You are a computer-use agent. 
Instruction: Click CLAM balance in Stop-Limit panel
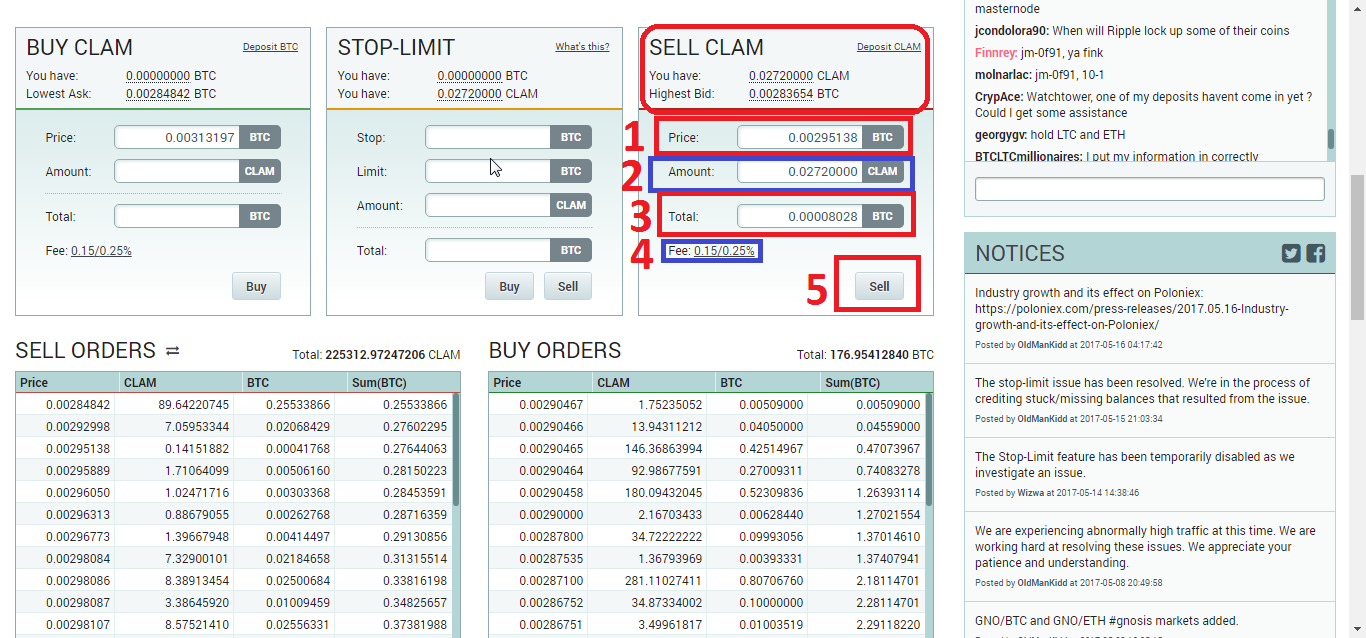pyautogui.click(x=469, y=94)
